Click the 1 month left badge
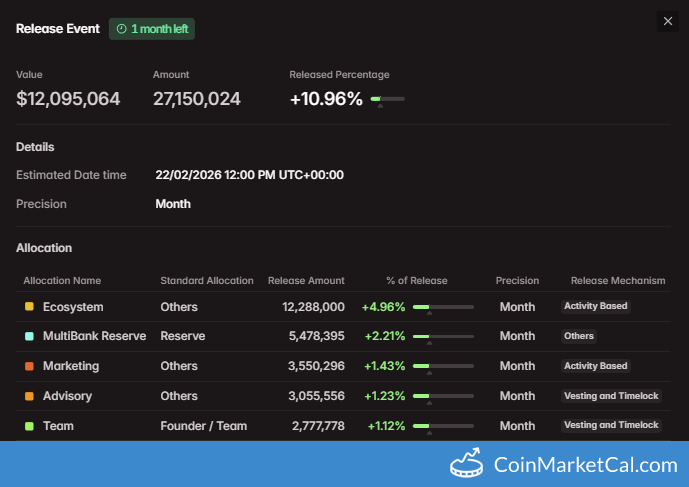This screenshot has height=487, width=689. click(152, 29)
